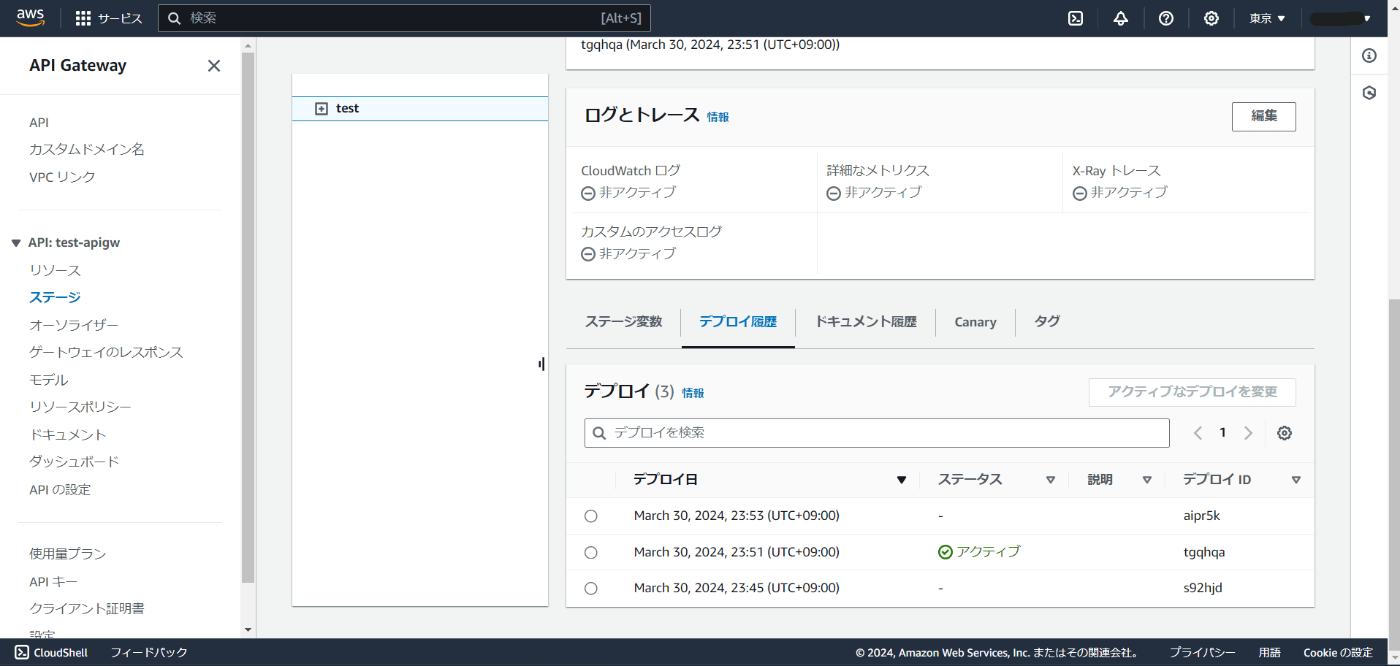
Task: Go to next page of deployments
Action: [1248, 433]
